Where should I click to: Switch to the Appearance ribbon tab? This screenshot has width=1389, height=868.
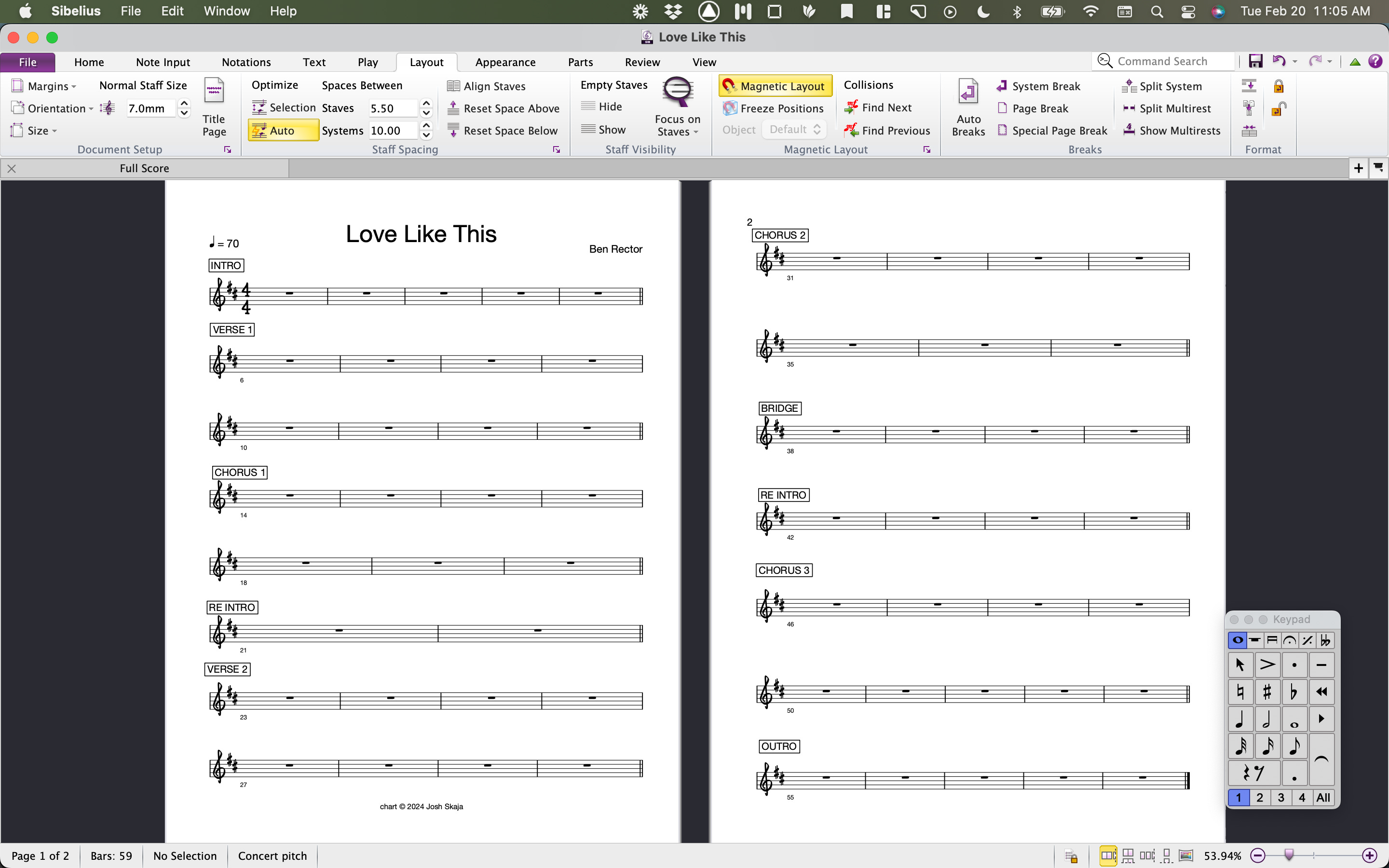[505, 62]
